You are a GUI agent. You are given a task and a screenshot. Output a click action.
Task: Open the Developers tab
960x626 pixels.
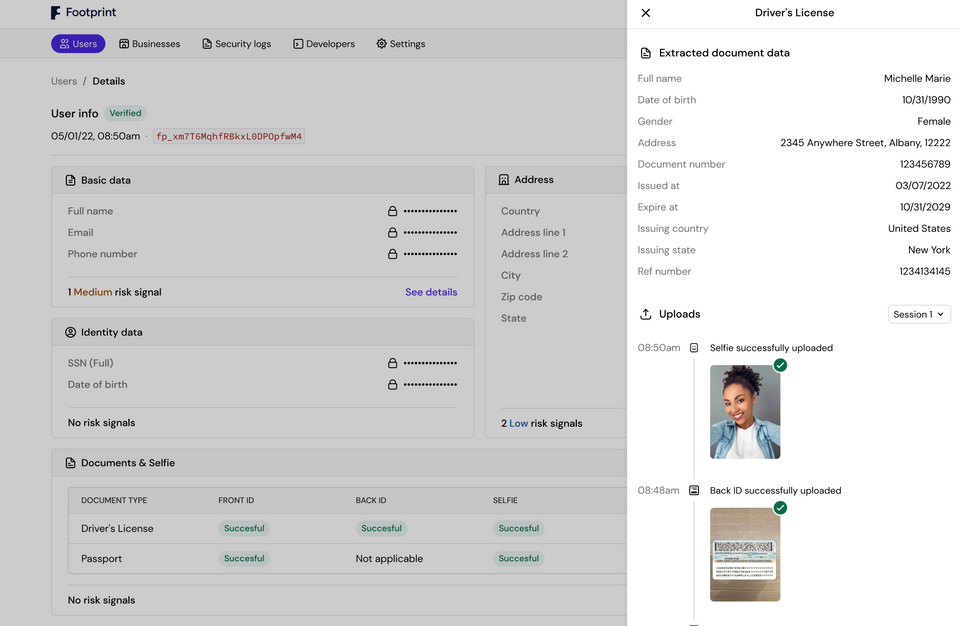pyautogui.click(x=323, y=44)
